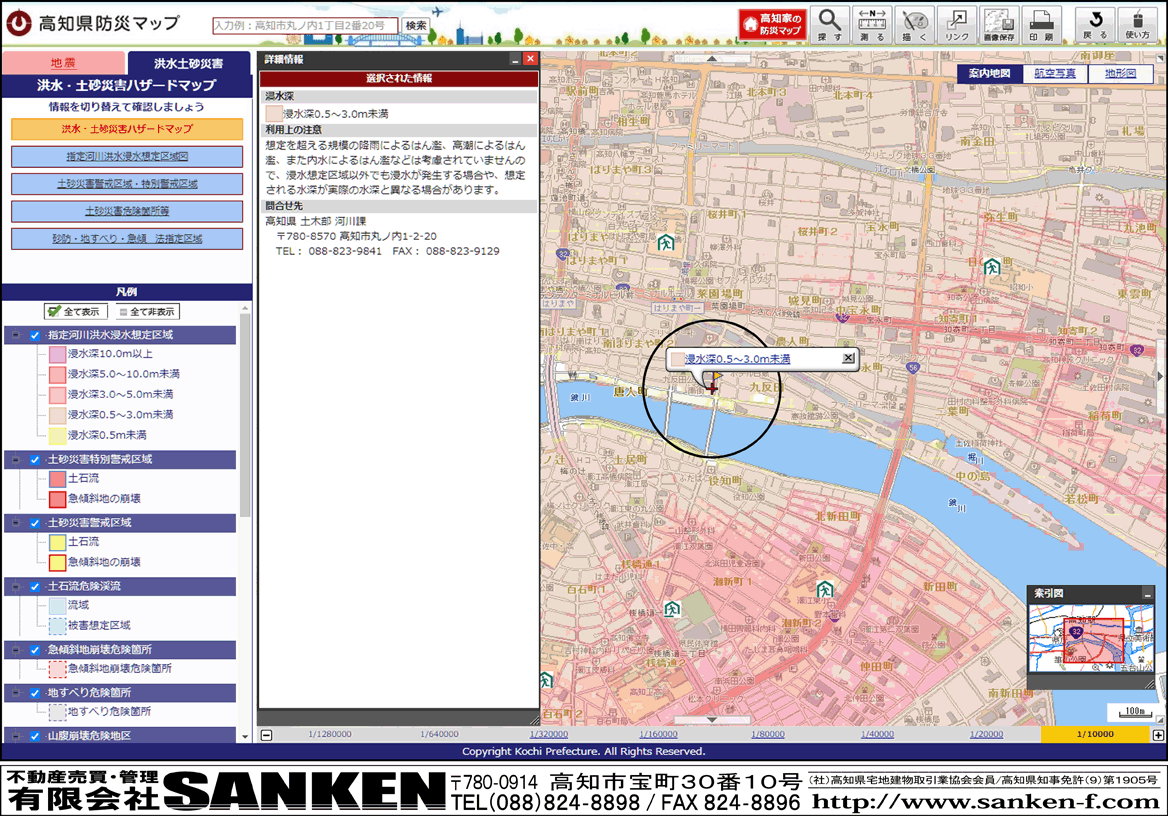Click the shelter icon near はりまや町
The height and width of the screenshot is (816, 1168).
(665, 243)
